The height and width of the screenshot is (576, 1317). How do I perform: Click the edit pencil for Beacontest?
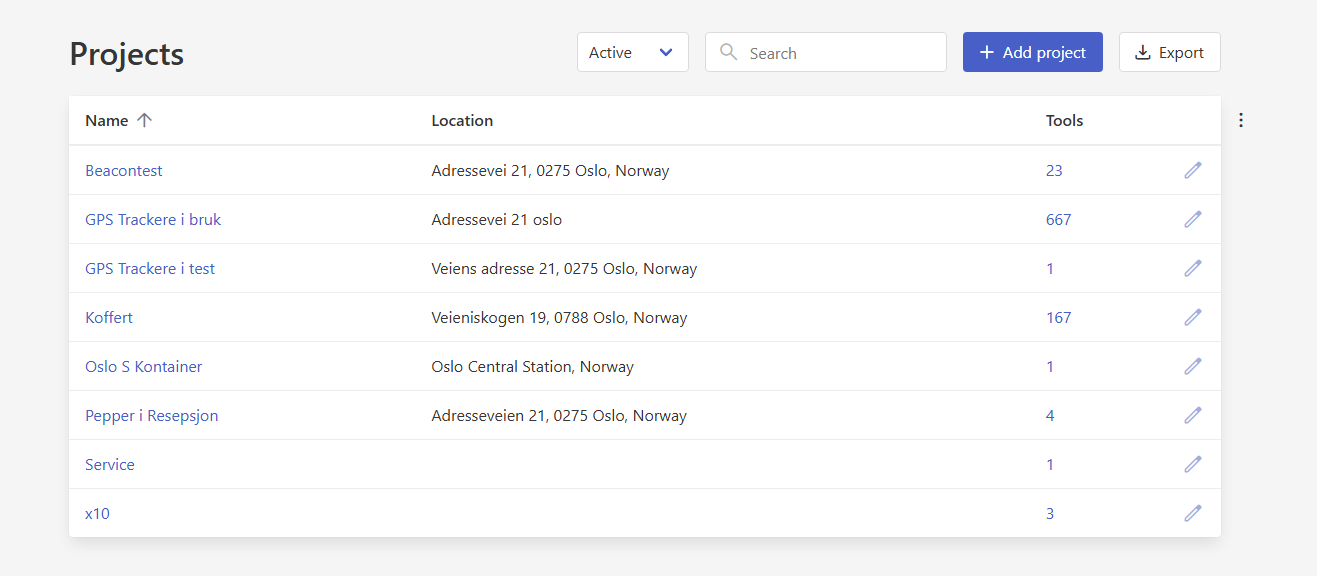pyautogui.click(x=1192, y=170)
